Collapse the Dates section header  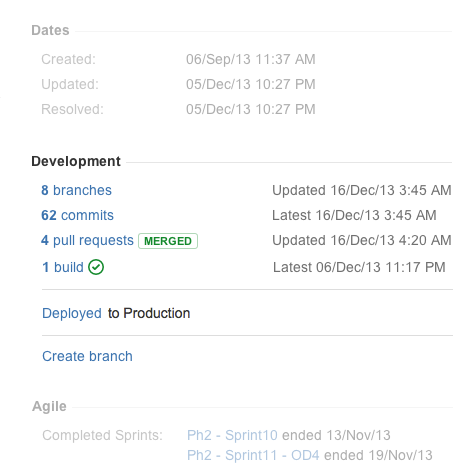point(50,30)
